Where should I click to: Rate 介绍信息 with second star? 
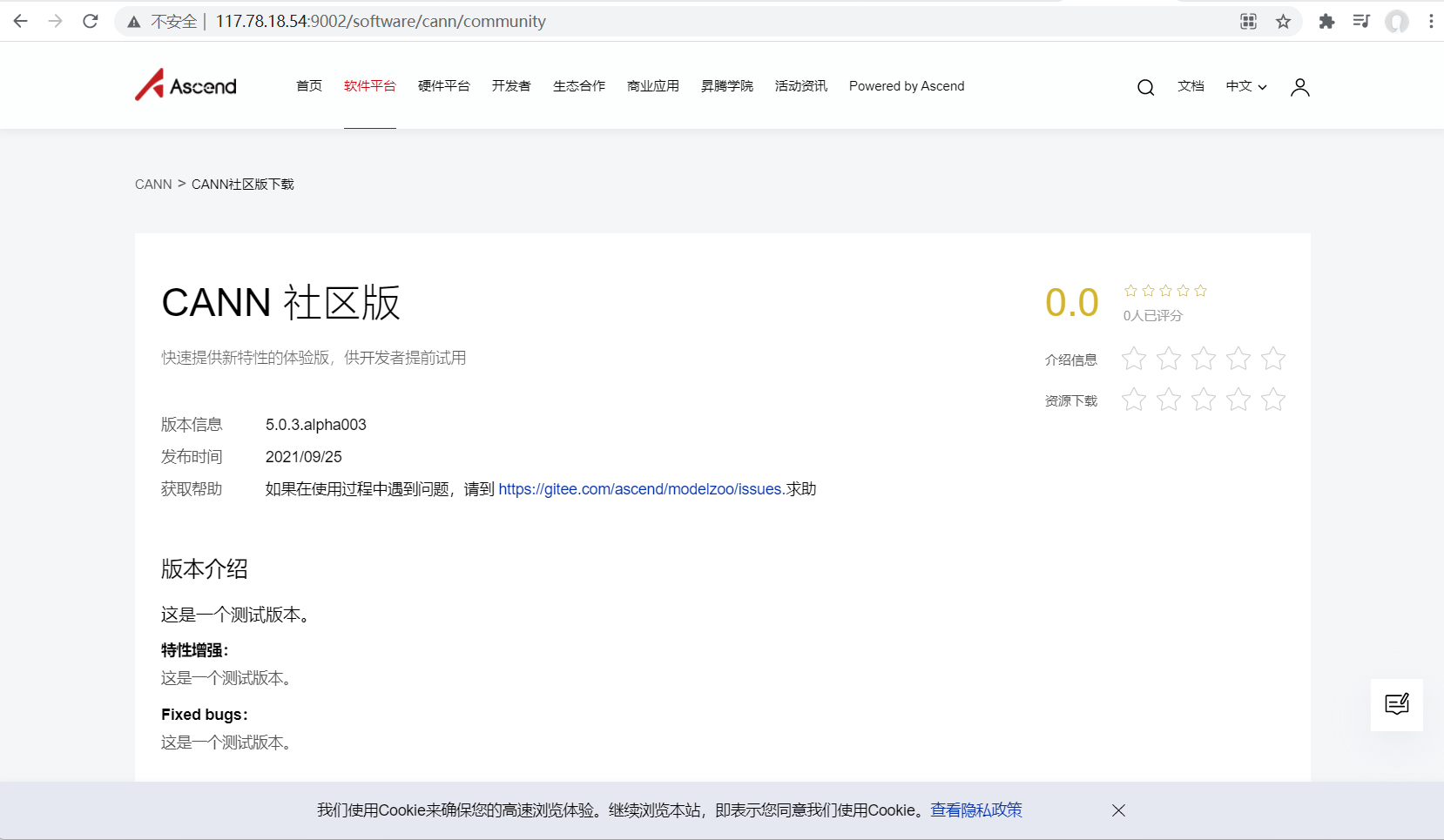point(1169,359)
